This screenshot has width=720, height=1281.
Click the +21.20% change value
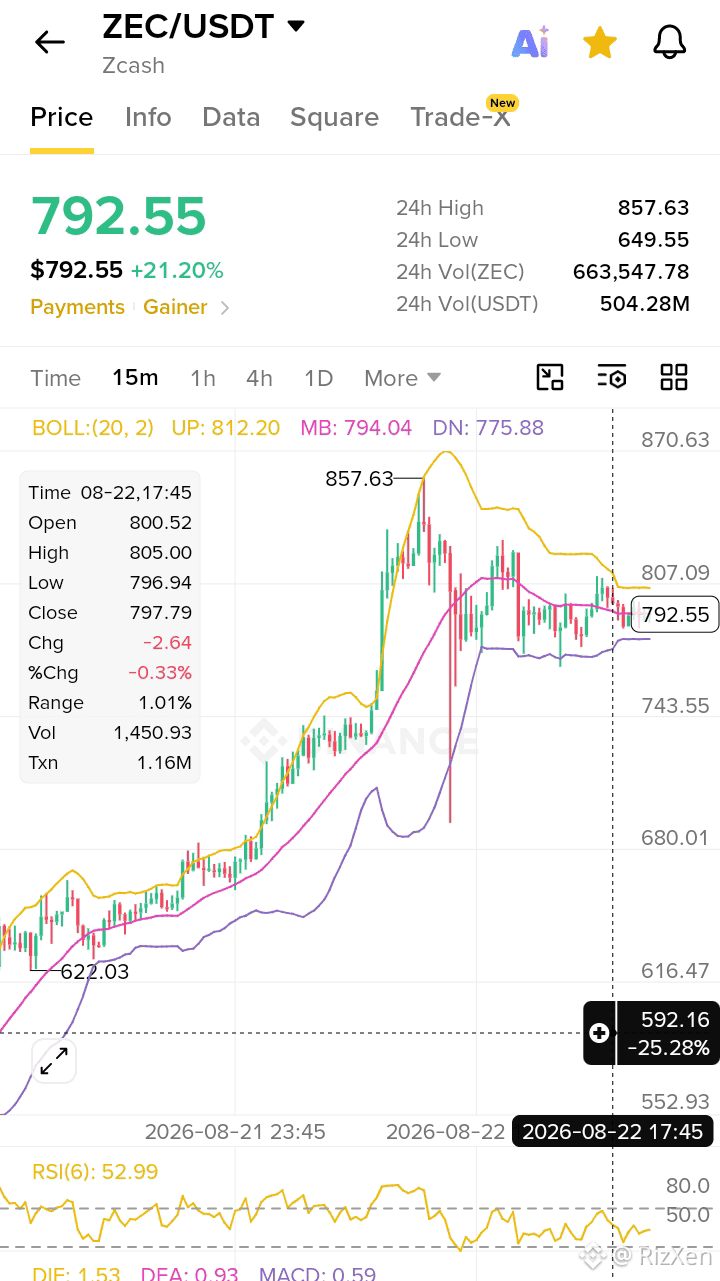[177, 270]
